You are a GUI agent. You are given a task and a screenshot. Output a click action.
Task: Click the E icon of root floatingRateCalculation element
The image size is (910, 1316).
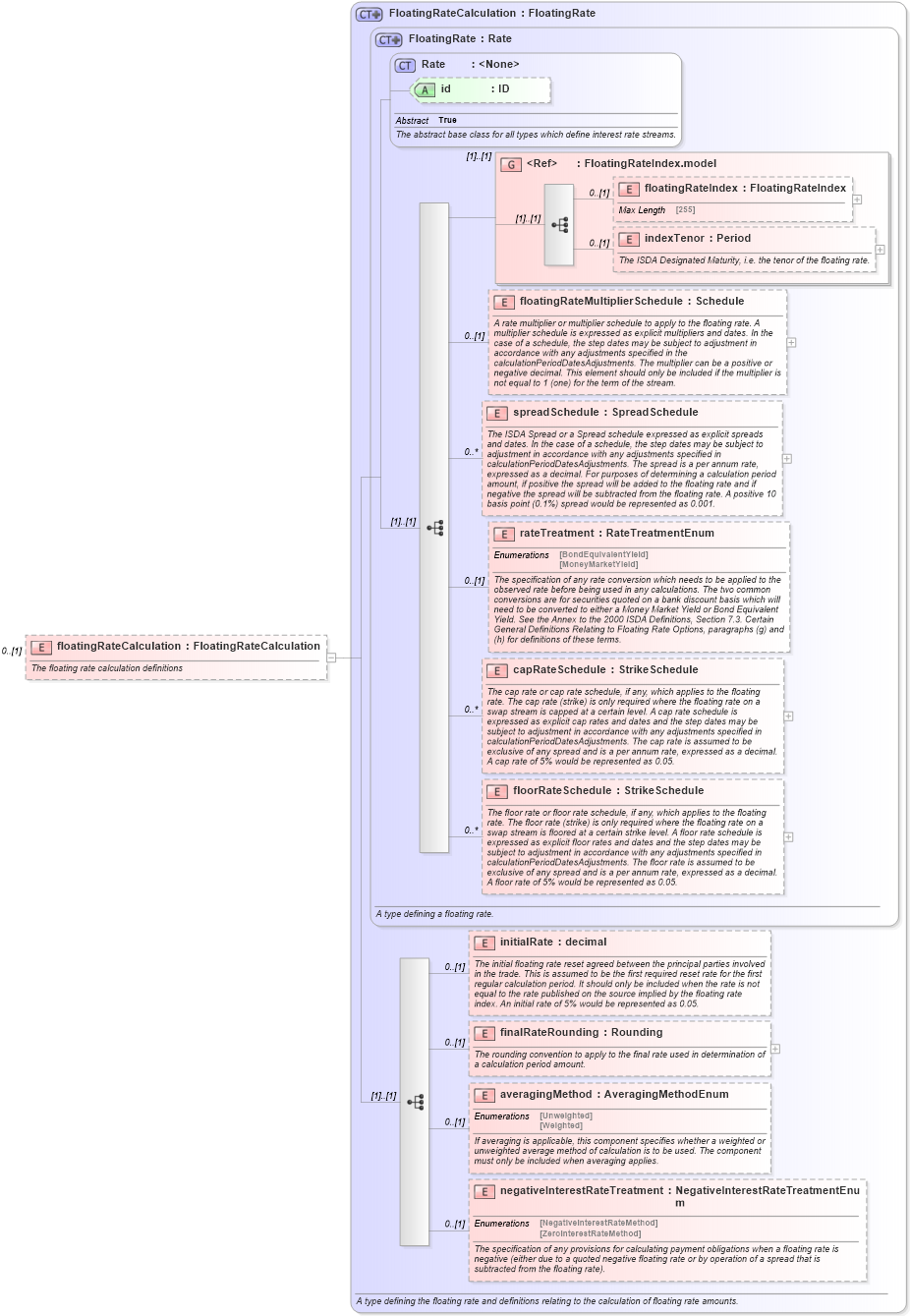coord(41,647)
